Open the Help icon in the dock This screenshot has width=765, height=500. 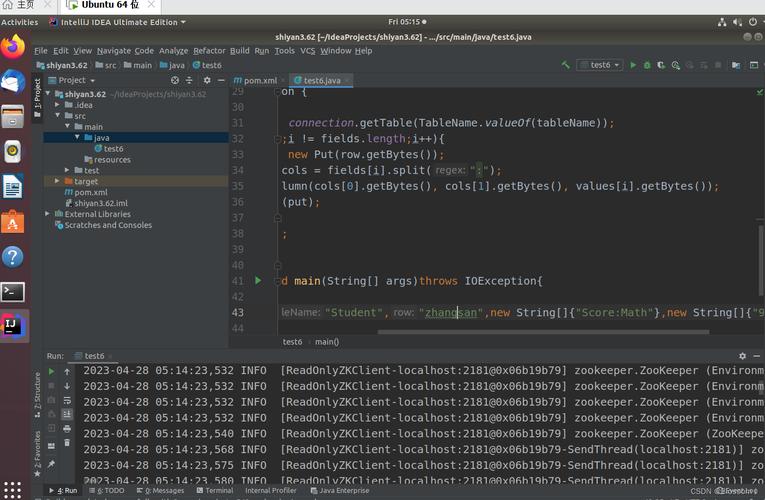point(13,257)
